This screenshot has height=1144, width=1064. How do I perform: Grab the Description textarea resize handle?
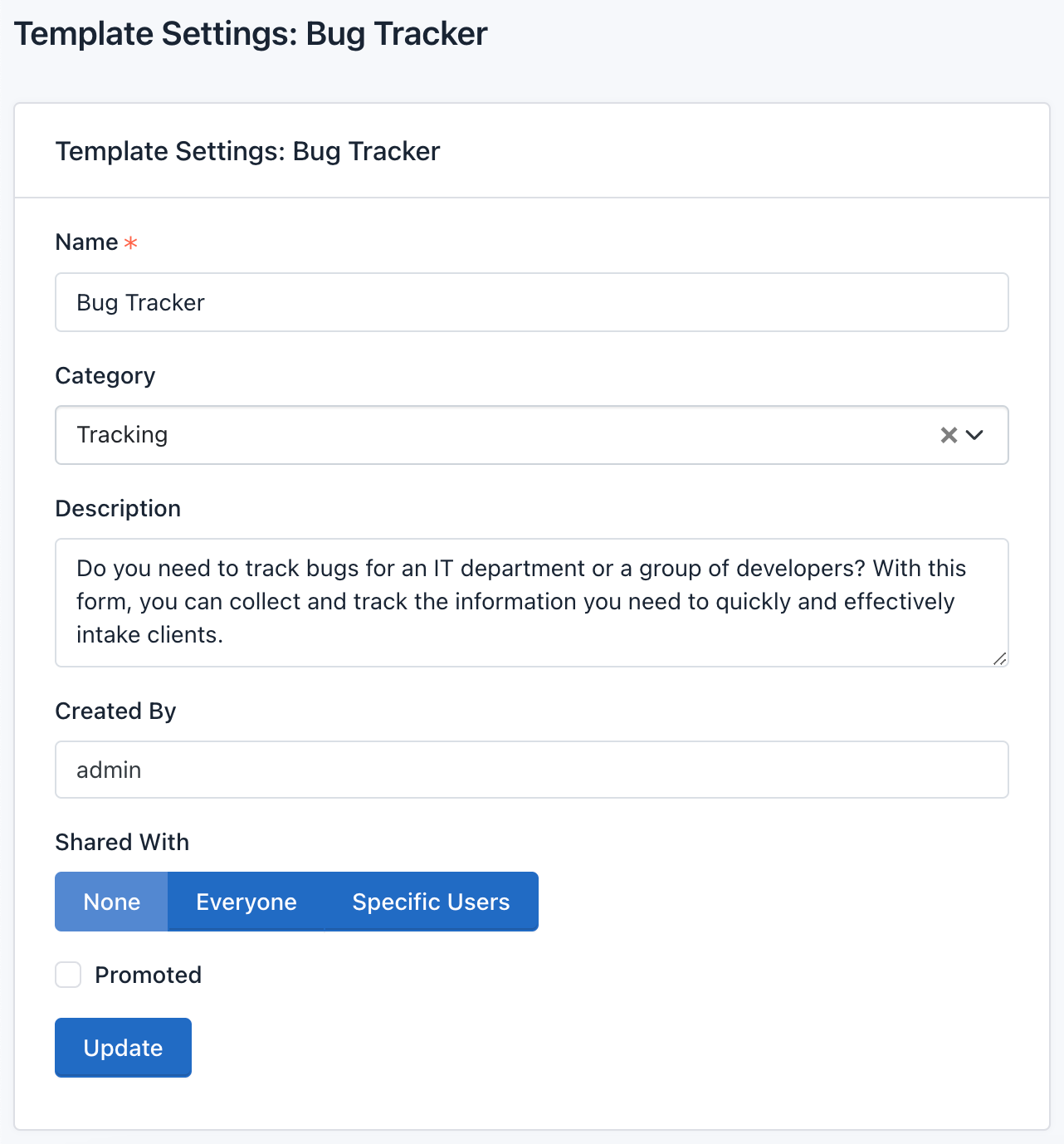coord(1000,659)
